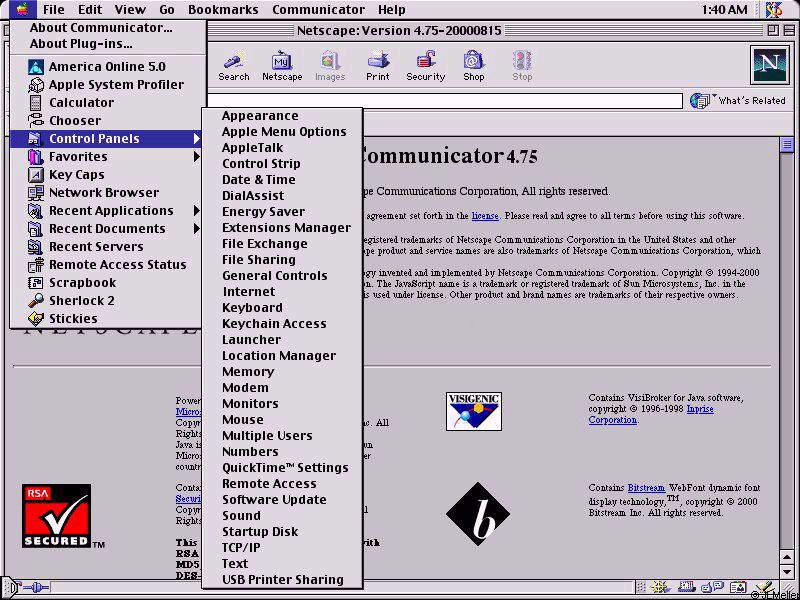Follow the Bitstream hyperlink
Viewport: 800px width, 600px height.
[646, 488]
